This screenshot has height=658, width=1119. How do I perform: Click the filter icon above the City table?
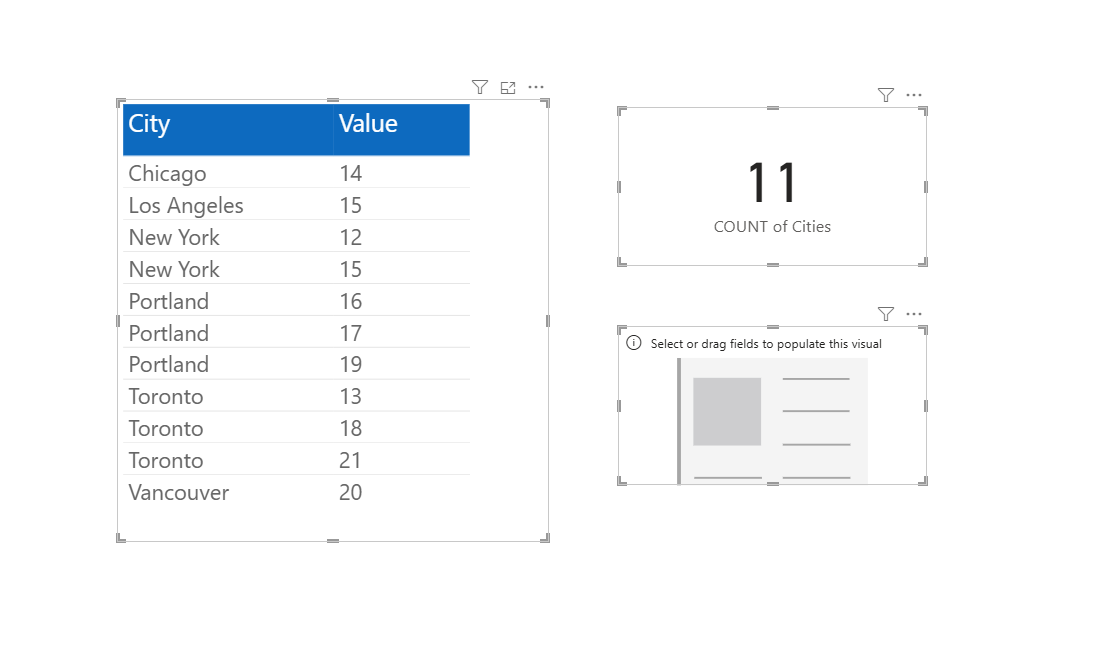point(480,88)
